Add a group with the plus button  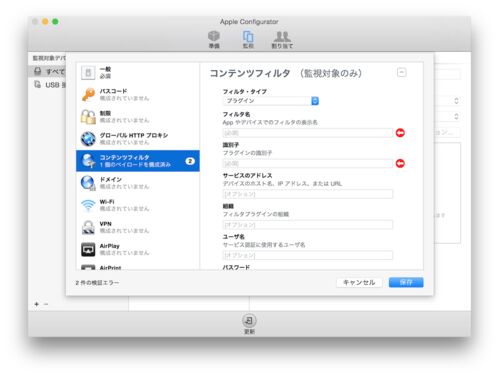click(x=37, y=304)
